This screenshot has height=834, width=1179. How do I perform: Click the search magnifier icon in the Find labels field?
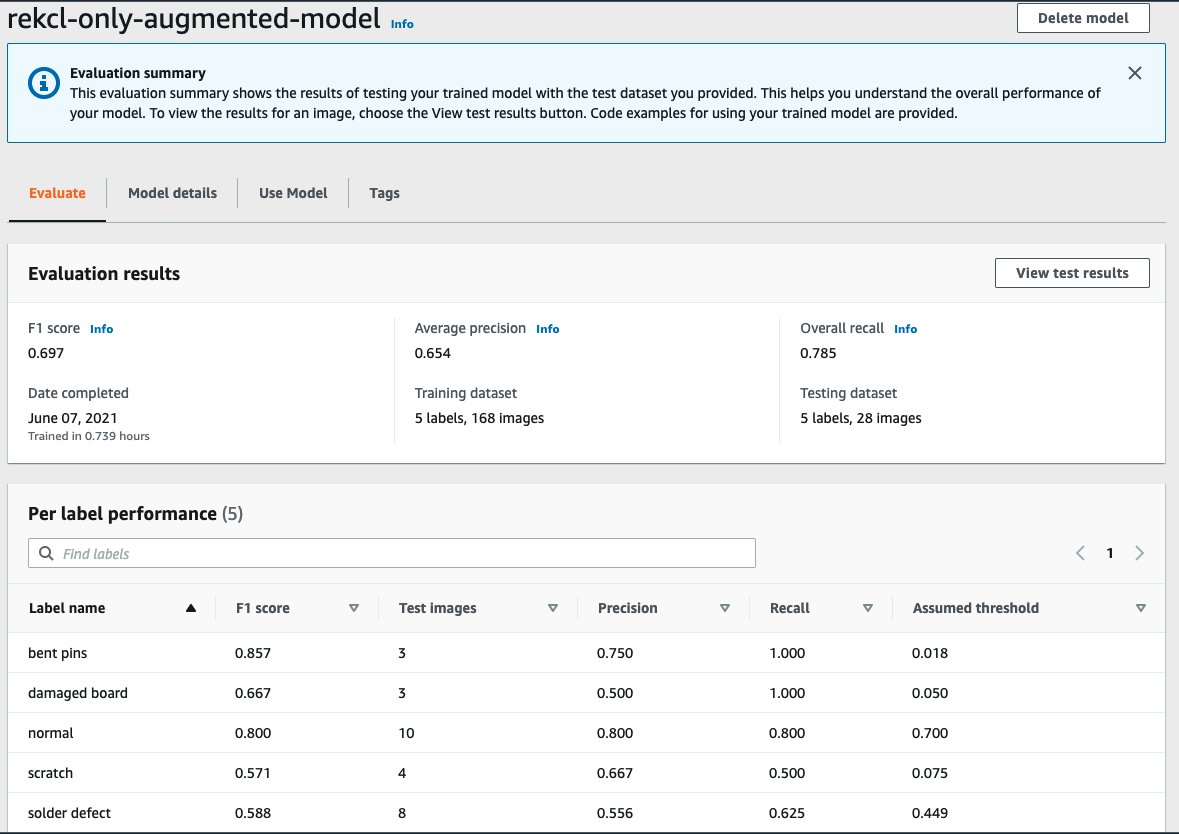click(46, 553)
